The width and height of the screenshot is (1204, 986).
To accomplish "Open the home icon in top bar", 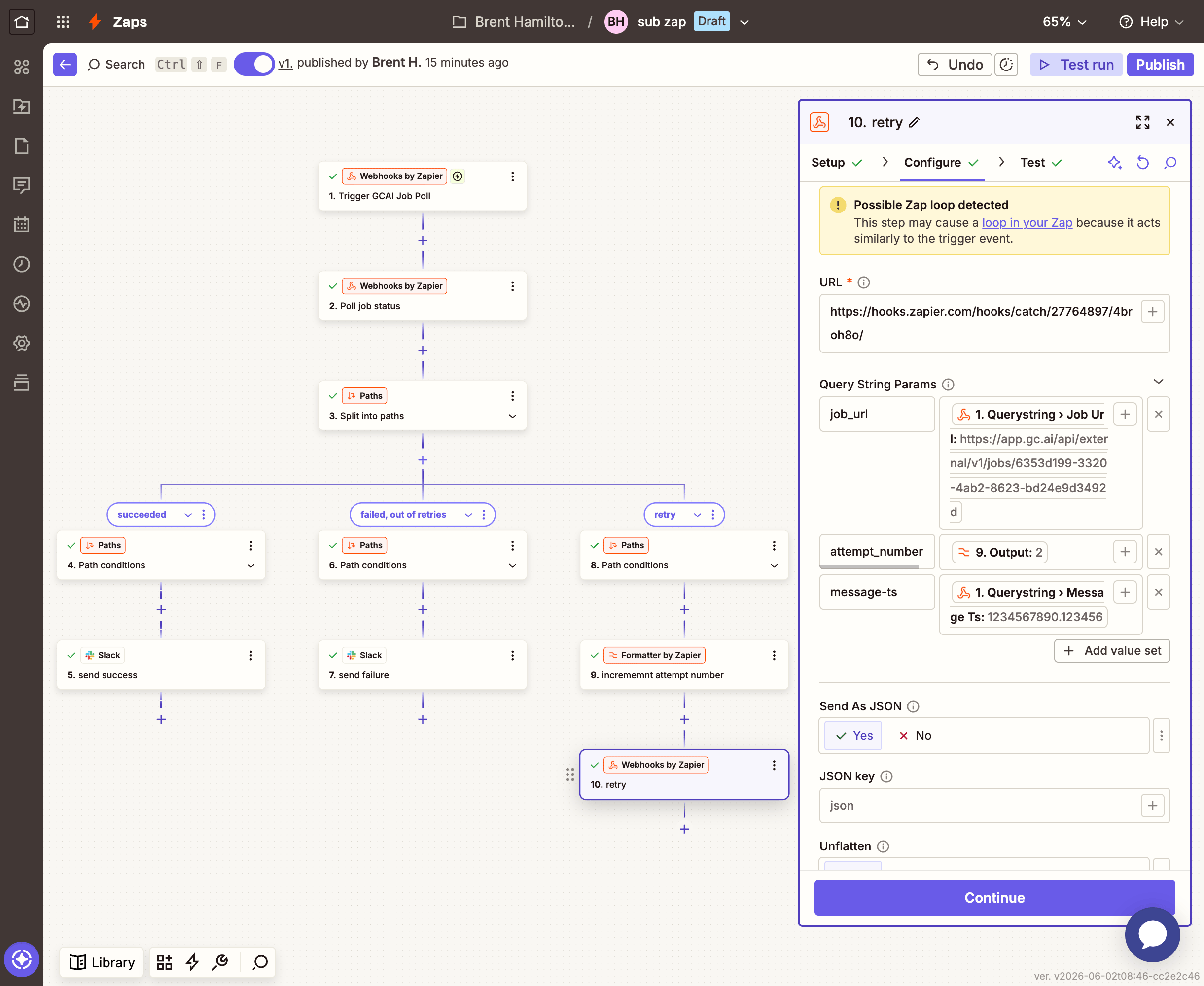I will [22, 22].
